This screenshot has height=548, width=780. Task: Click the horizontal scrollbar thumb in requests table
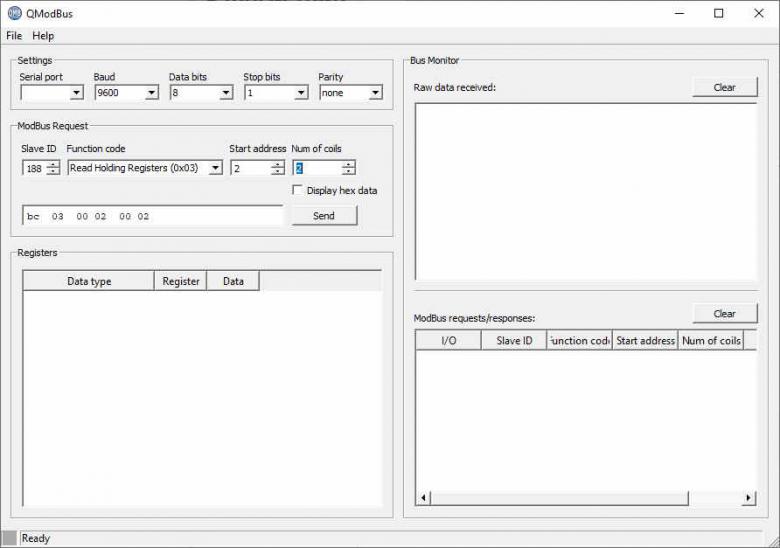click(560, 498)
